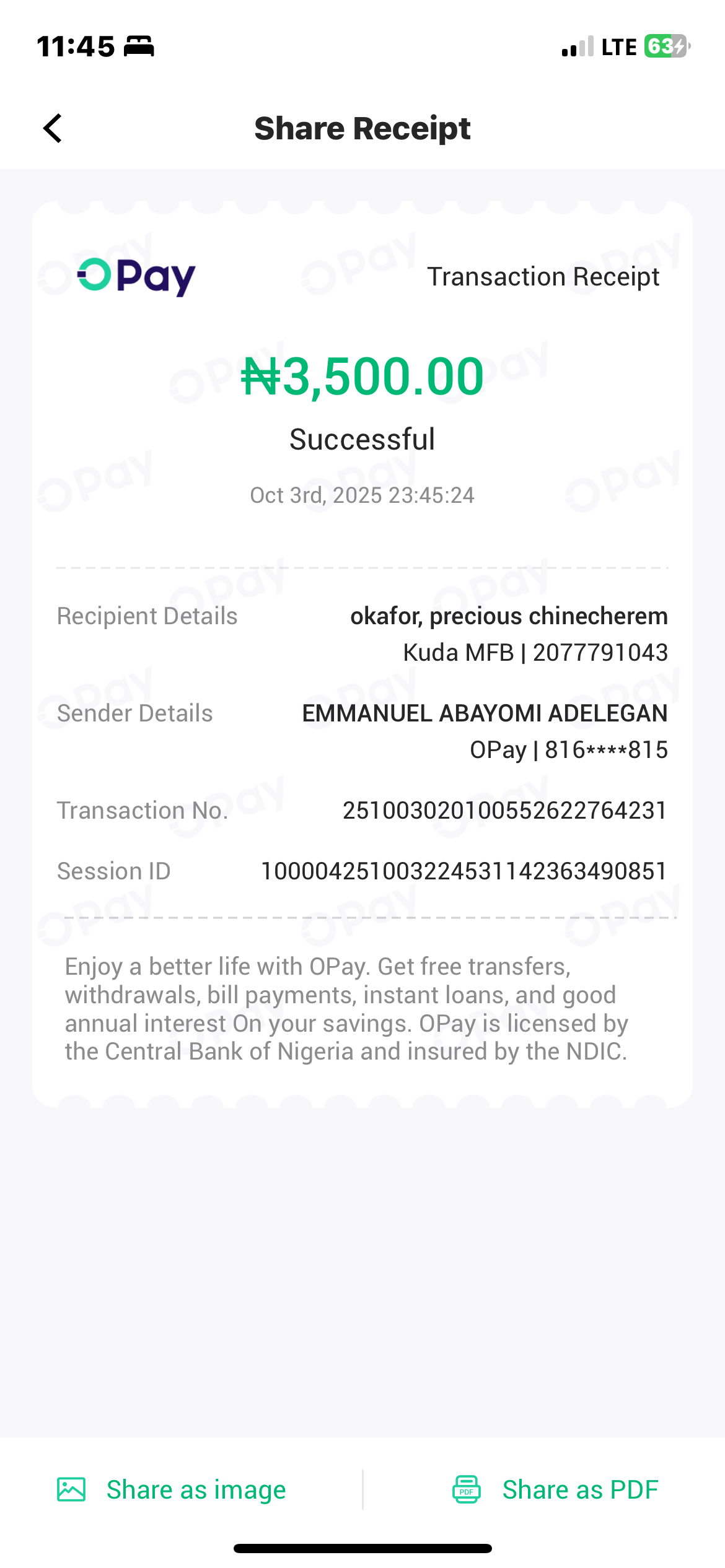The height and width of the screenshot is (1568, 725).
Task: Tap the Share Receipt page title
Action: (362, 129)
